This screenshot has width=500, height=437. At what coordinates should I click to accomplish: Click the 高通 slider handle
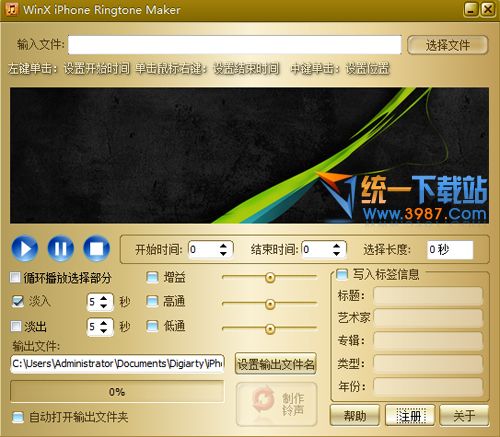(x=270, y=304)
